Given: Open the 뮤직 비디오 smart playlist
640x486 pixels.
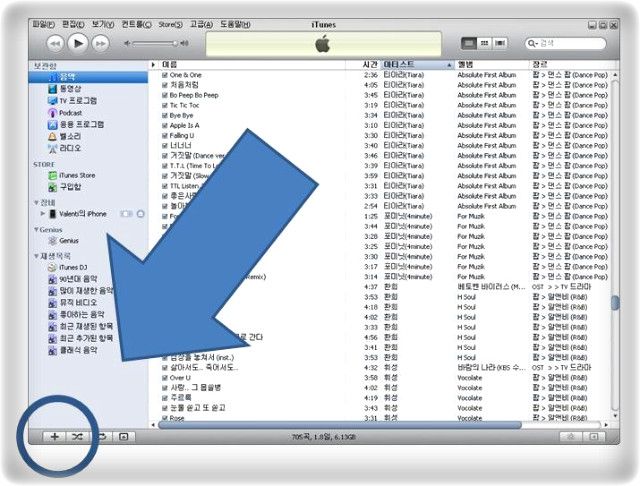Looking at the screenshot, I should 73,303.
